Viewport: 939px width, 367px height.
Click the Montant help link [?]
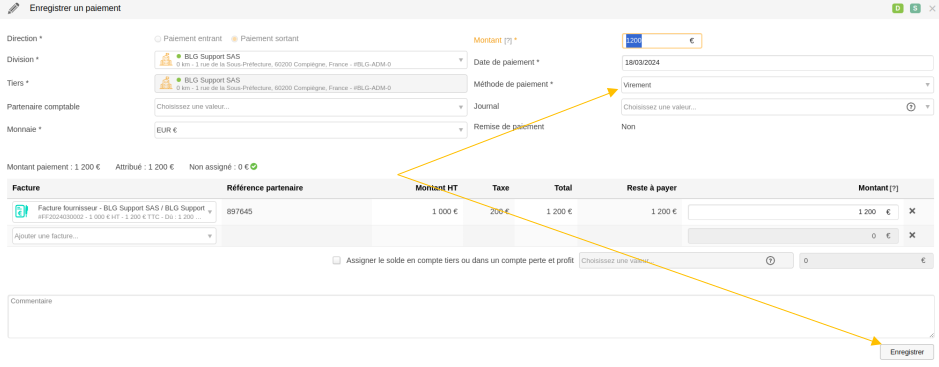pyautogui.click(x=508, y=41)
